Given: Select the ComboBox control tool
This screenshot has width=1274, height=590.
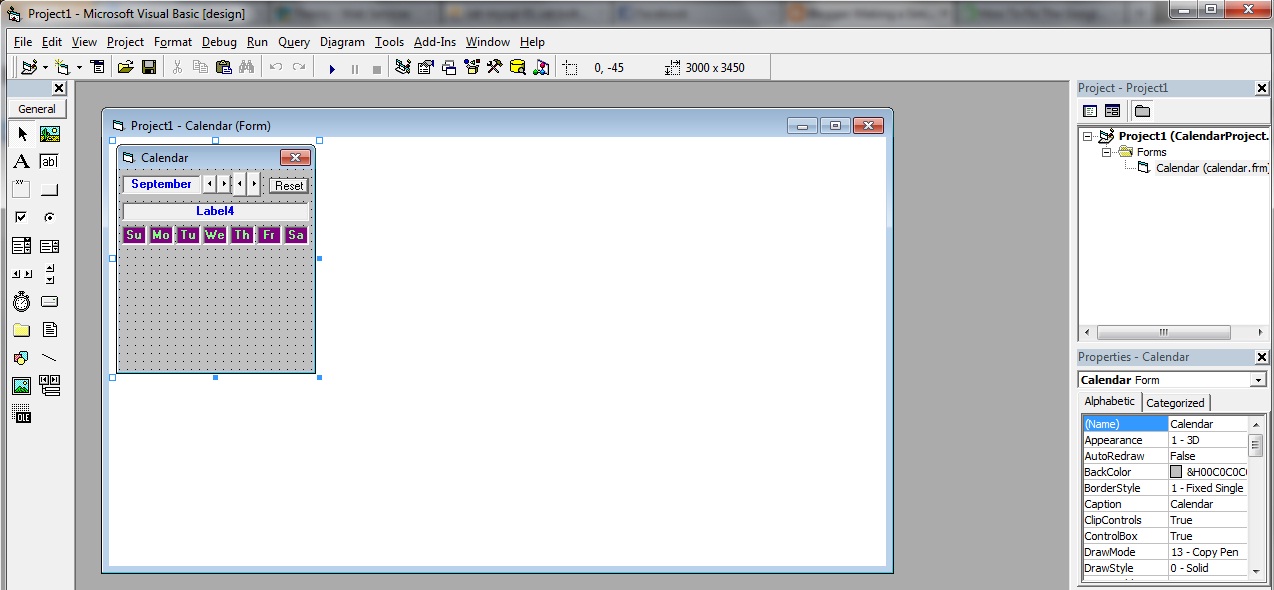Looking at the screenshot, I should 22,245.
